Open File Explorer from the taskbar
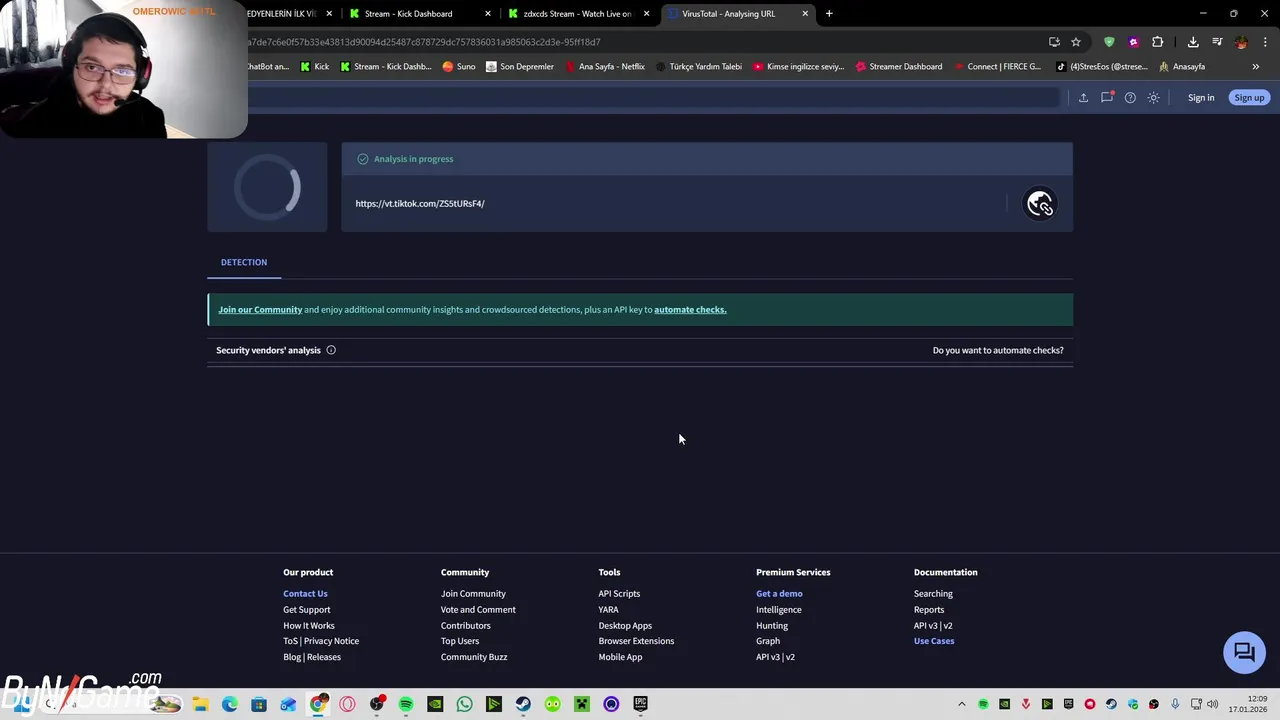This screenshot has width=1280, height=720. click(x=200, y=704)
